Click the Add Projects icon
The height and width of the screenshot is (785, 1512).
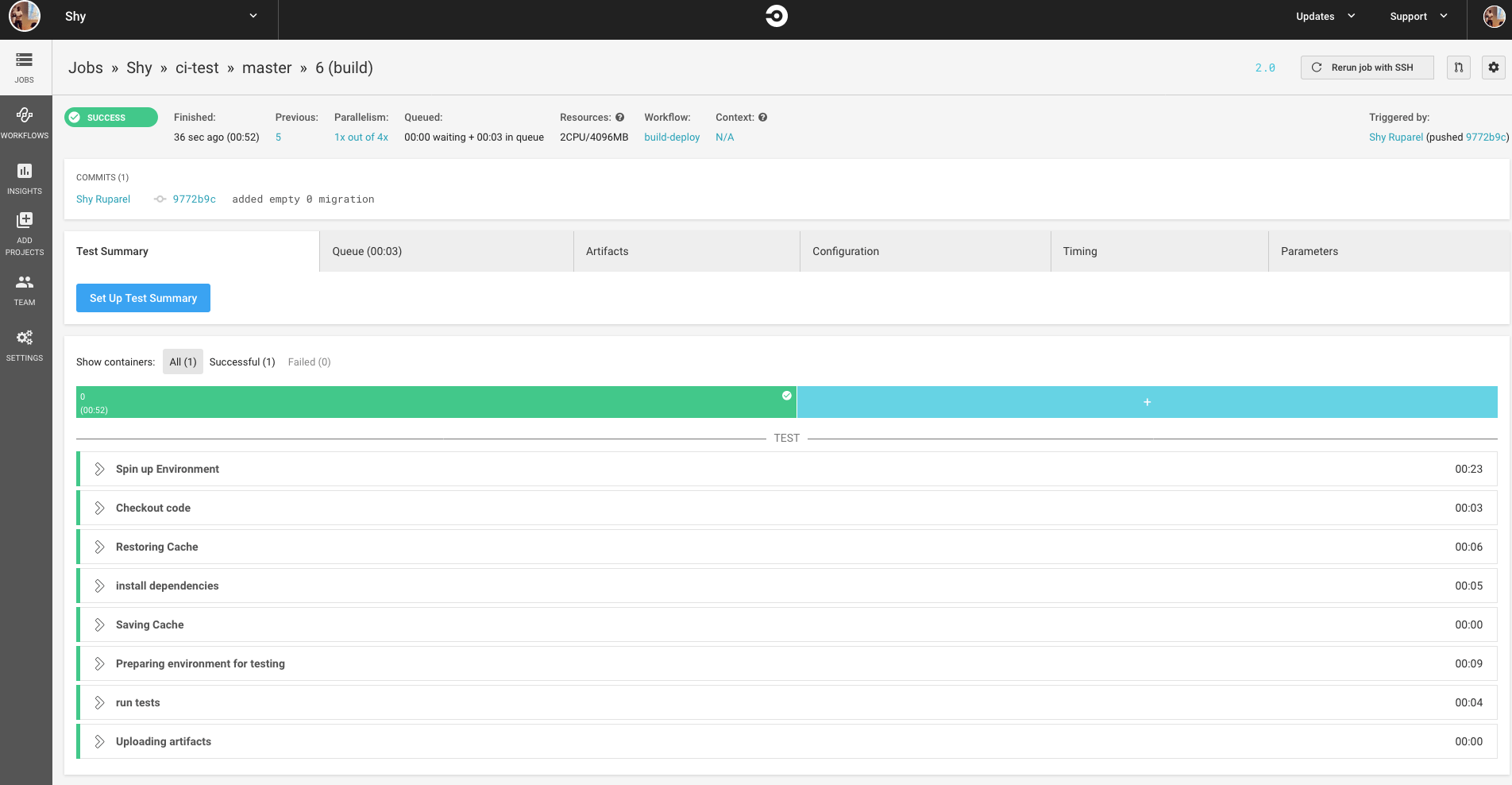coord(25,233)
